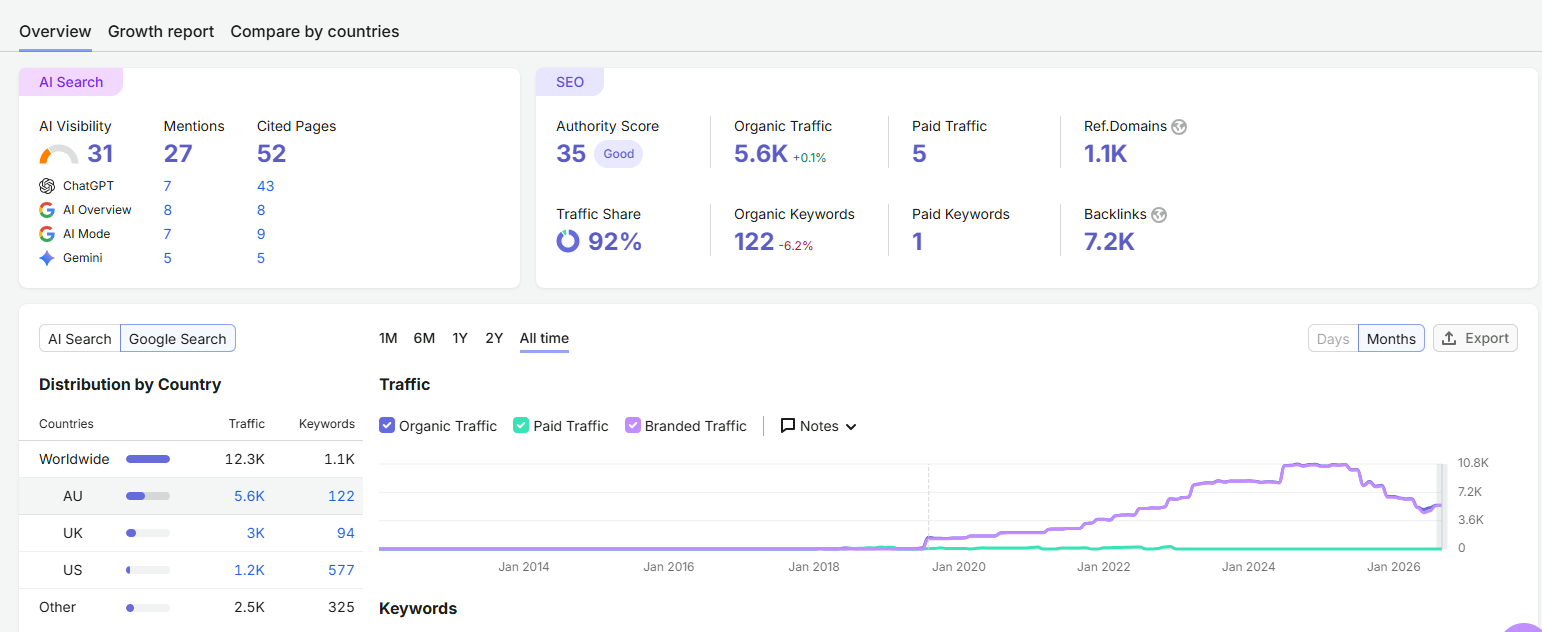Switch the data source to Google Search
Viewport: 1542px width, 632px height.
[178, 339]
